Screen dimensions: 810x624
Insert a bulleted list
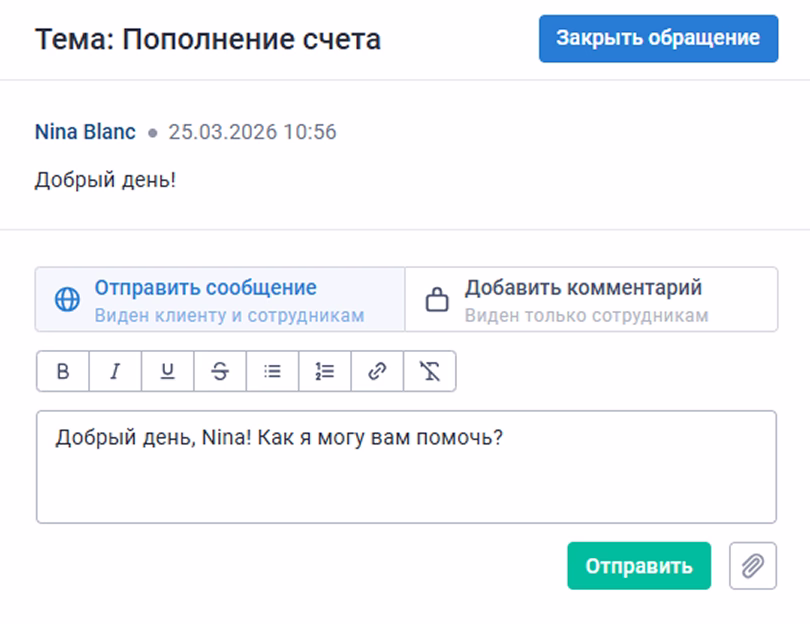point(272,371)
